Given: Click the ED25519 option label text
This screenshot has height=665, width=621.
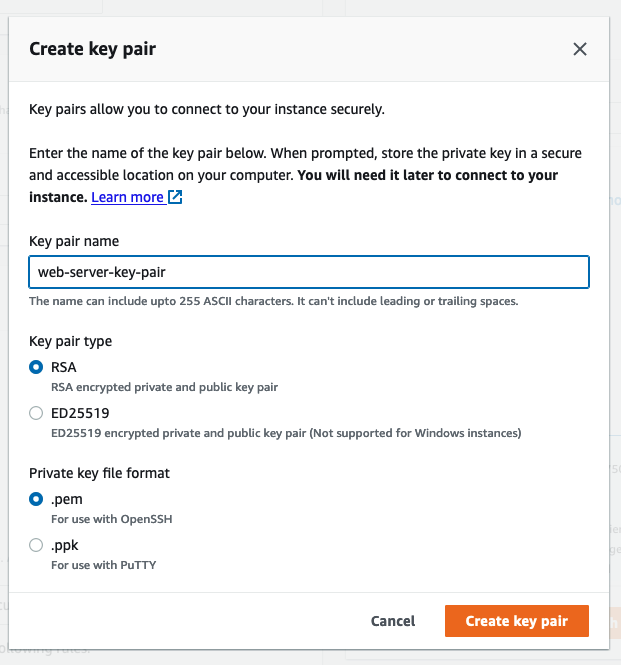Looking at the screenshot, I should click(80, 412).
